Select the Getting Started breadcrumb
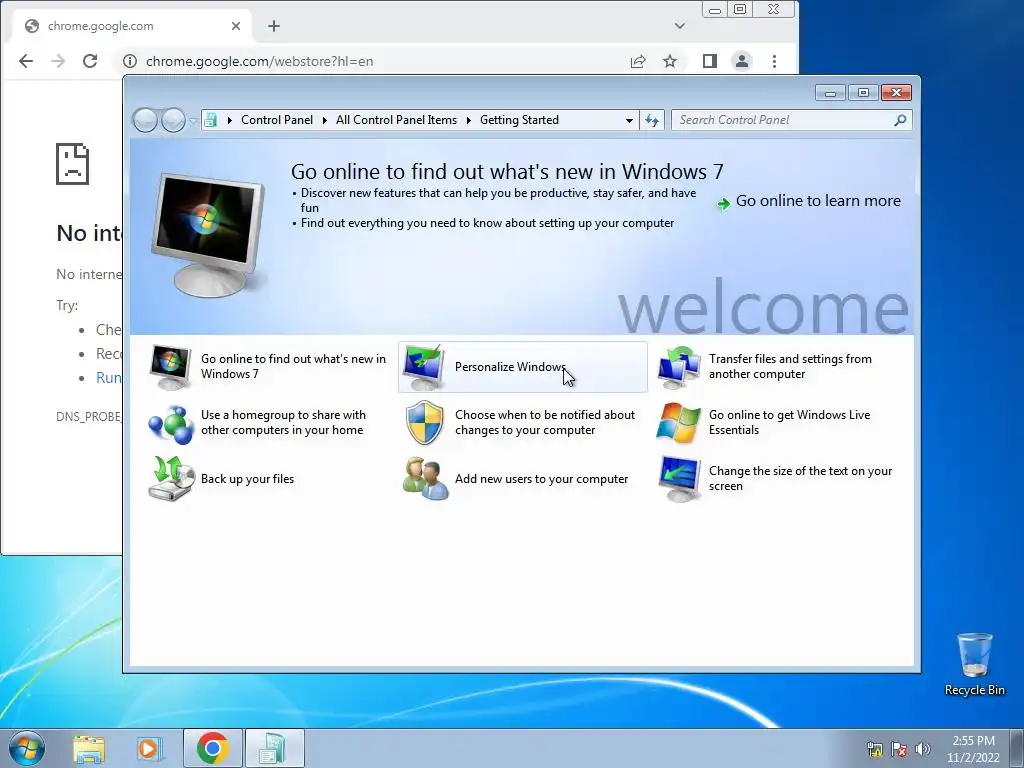The width and height of the screenshot is (1024, 768). pos(519,120)
